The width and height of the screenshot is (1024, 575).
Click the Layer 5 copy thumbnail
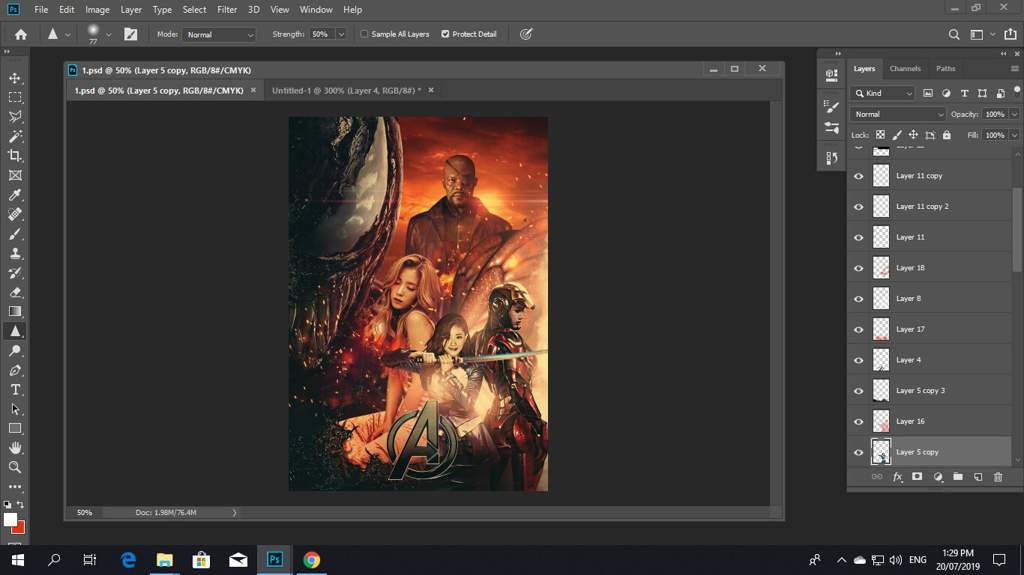[x=881, y=452]
